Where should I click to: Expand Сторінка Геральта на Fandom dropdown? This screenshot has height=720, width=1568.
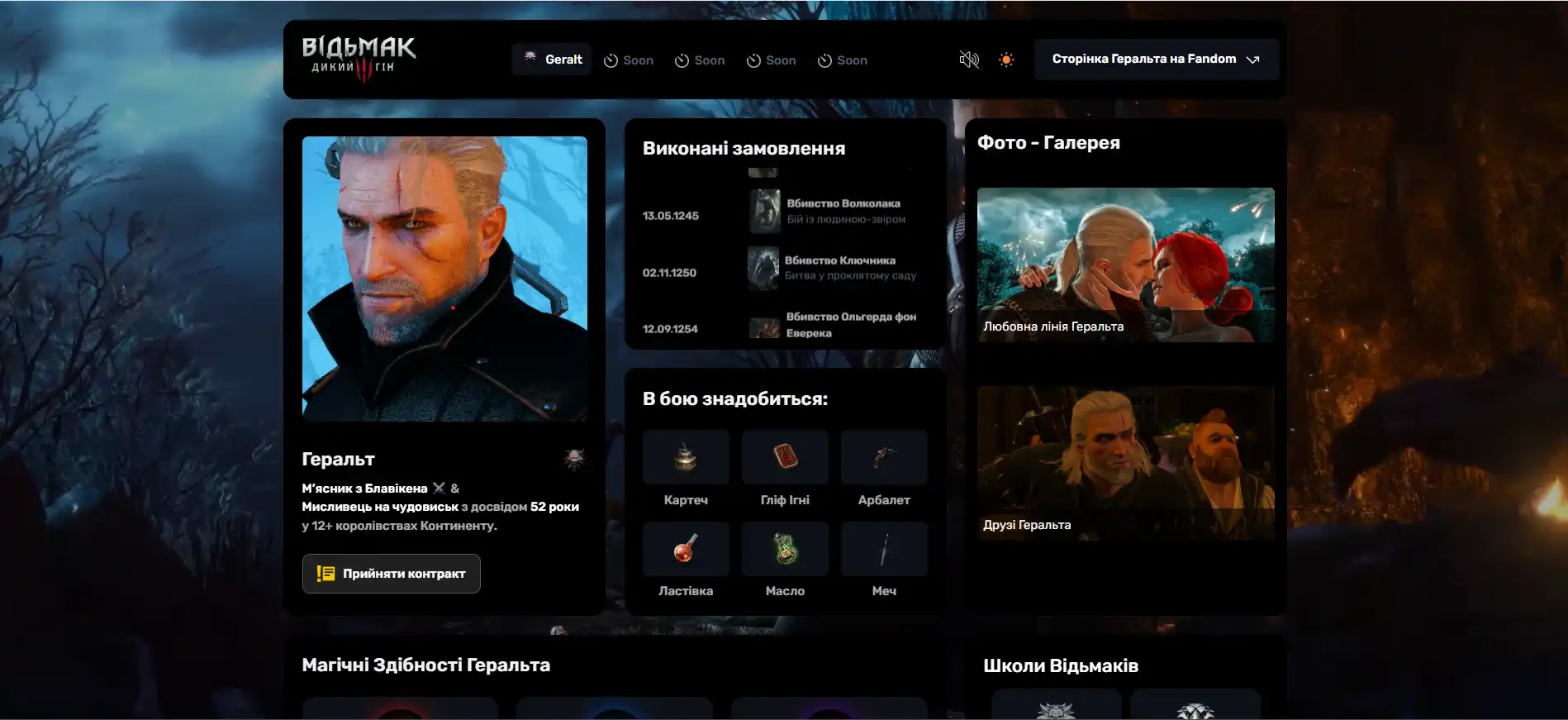click(1156, 60)
